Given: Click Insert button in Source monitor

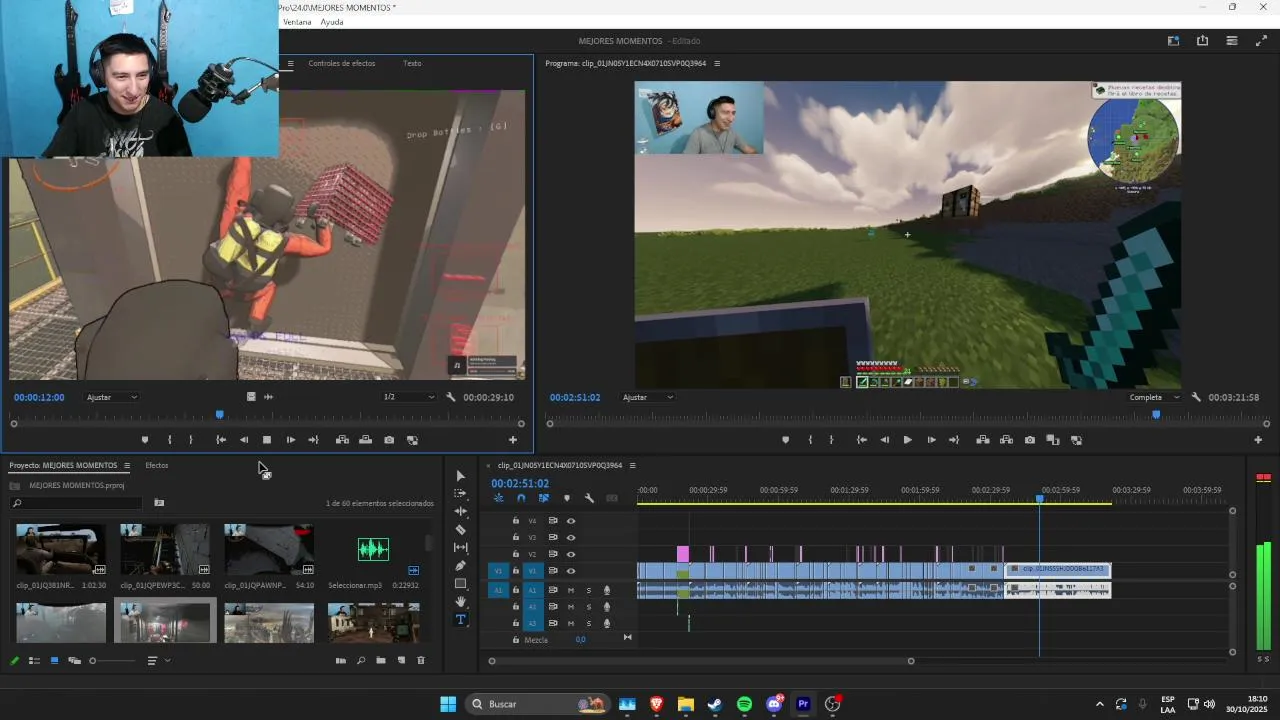Looking at the screenshot, I should 342,440.
